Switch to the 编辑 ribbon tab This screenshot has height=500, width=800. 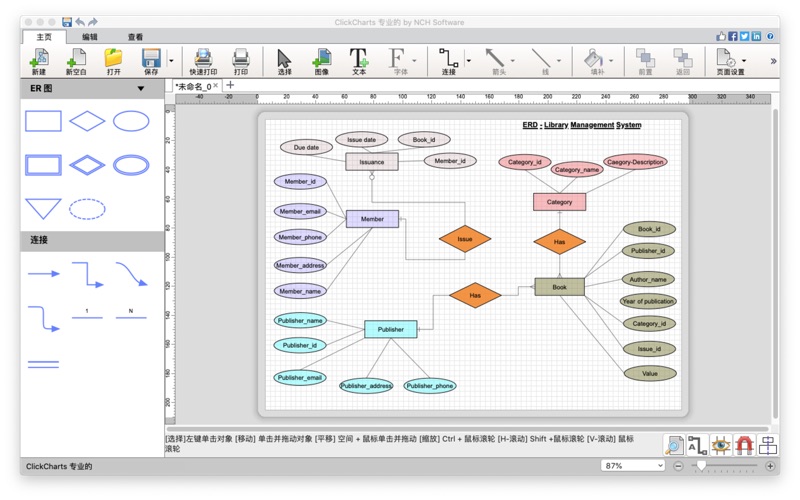coord(89,37)
